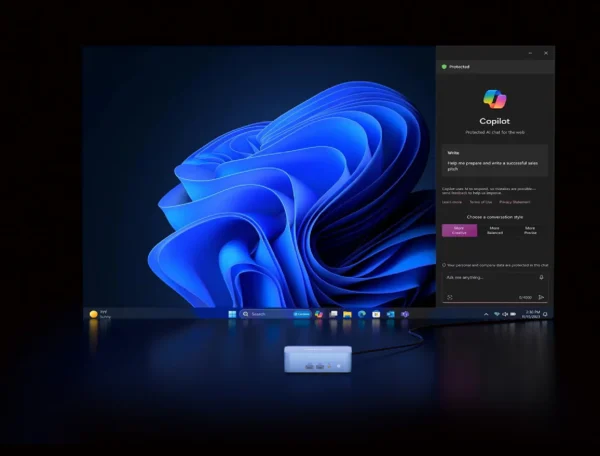Open Copilot from the taskbar icon
This screenshot has height=456, width=600.
coord(319,314)
